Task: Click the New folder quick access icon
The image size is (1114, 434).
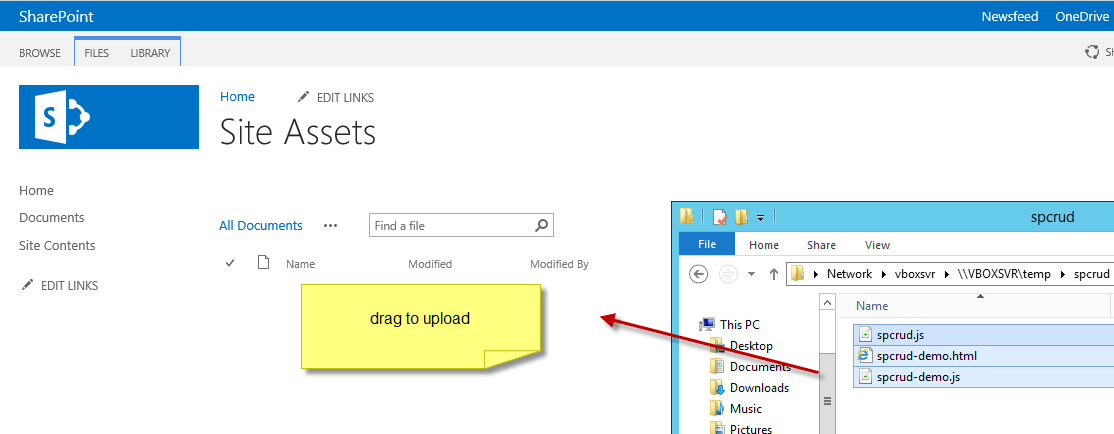Action: (741, 216)
